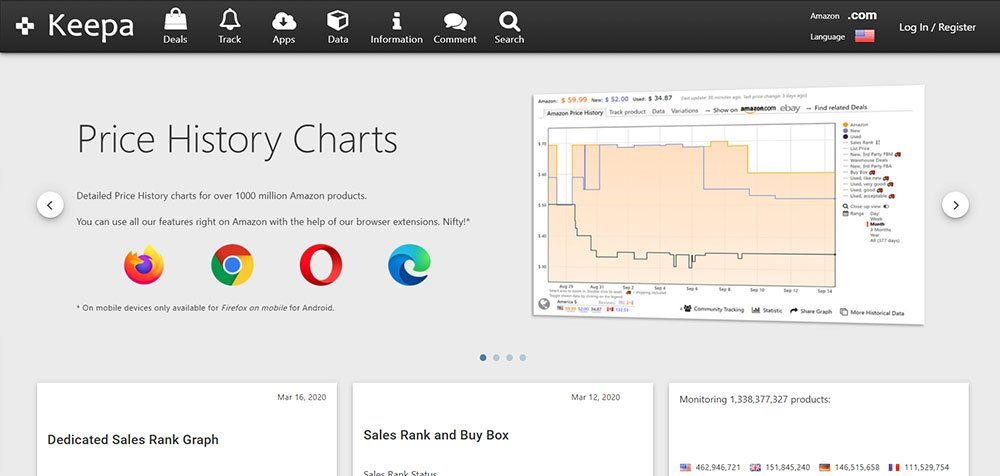Select the fourth carousel dot indicator

tap(523, 358)
